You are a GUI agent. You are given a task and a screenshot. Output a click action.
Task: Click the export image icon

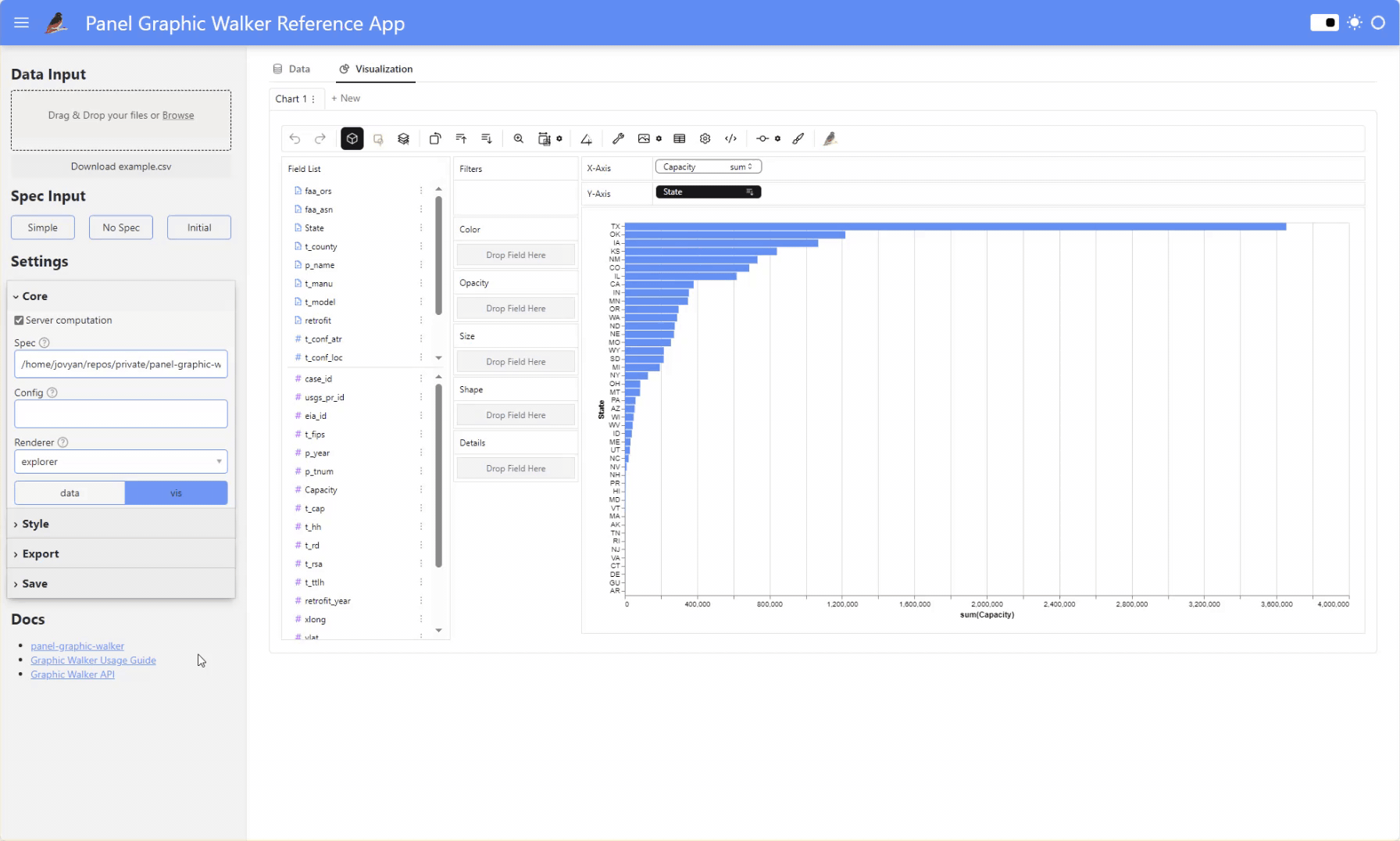point(644,138)
